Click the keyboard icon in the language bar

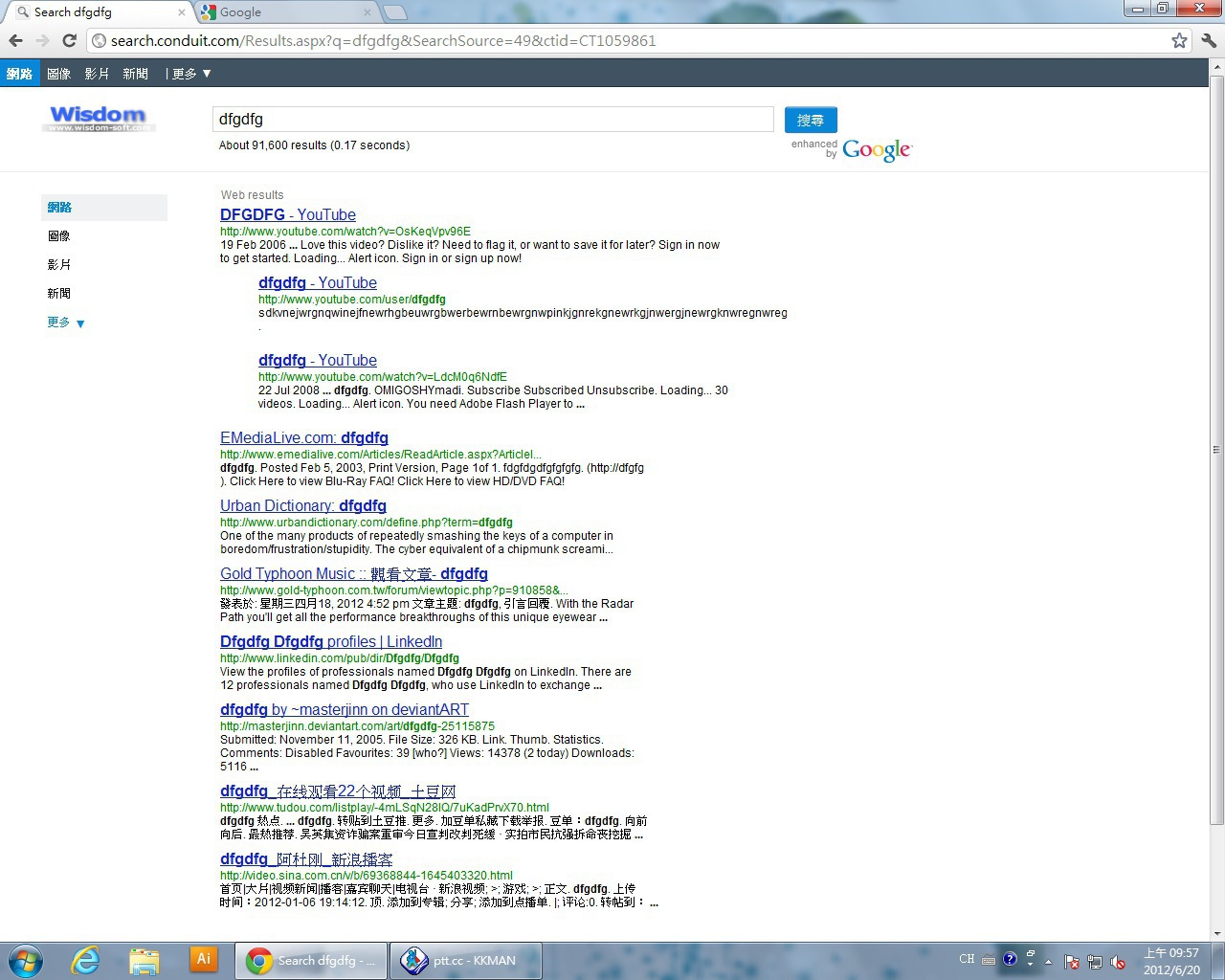click(989, 960)
